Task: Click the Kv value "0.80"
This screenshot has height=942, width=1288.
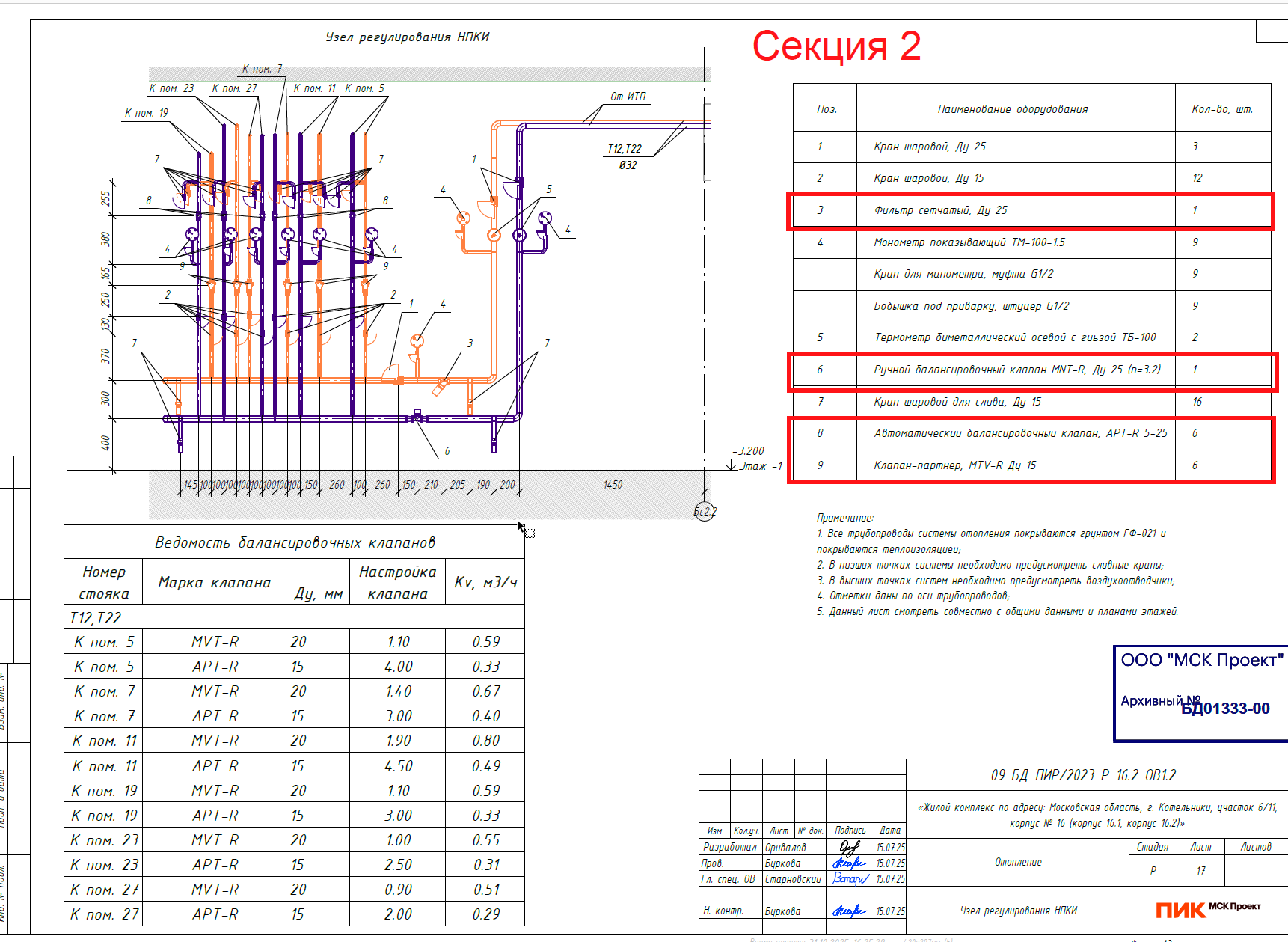Action: [x=486, y=741]
